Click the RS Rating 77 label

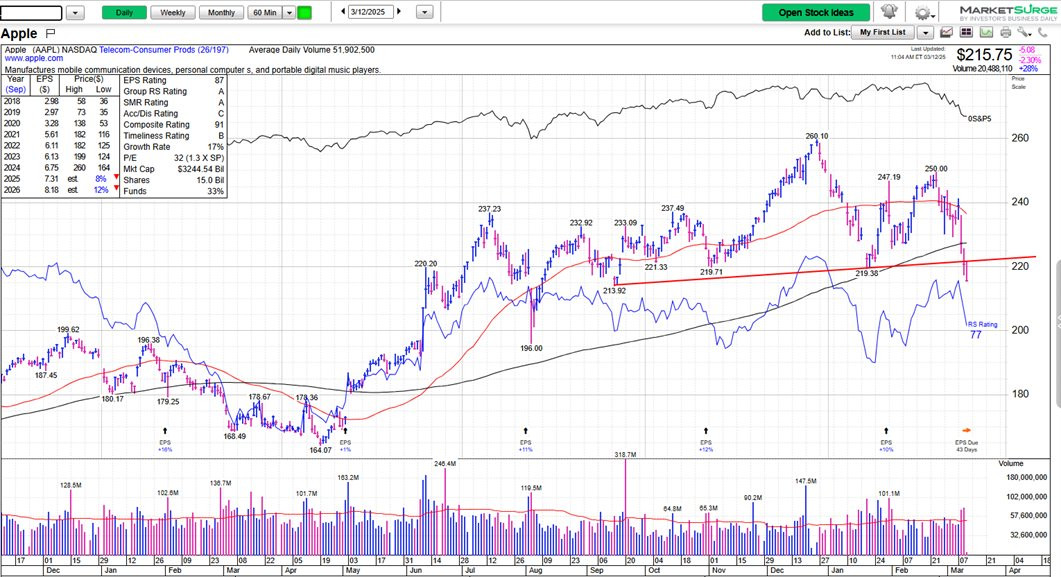click(x=981, y=329)
